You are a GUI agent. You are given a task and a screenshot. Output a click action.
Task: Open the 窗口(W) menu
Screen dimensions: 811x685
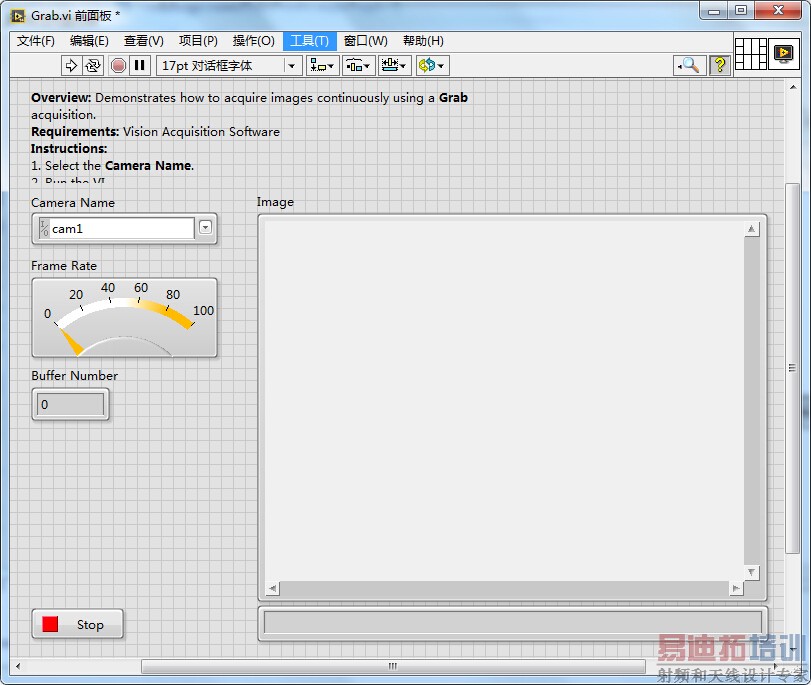tap(366, 41)
